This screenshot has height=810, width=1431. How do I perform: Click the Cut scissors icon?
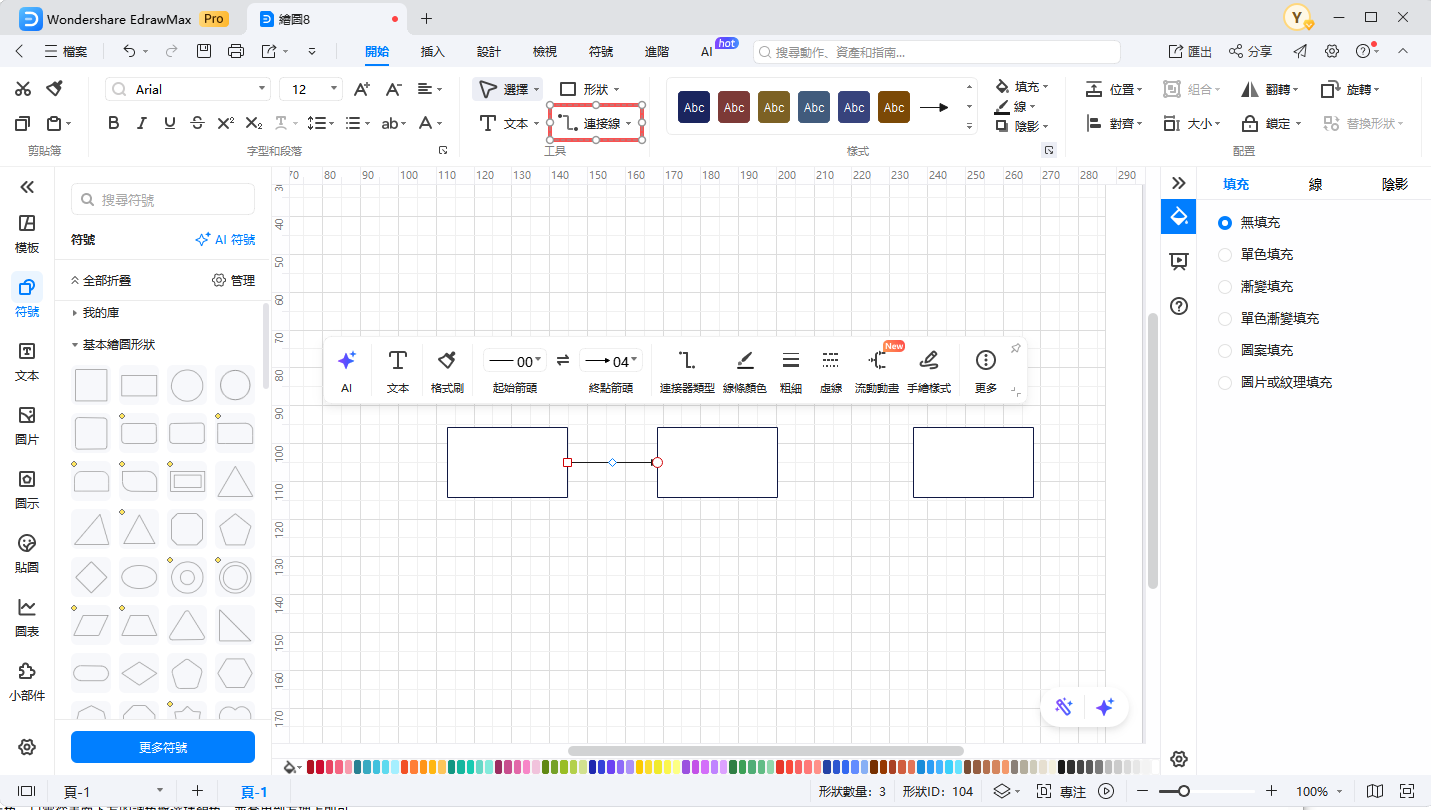point(23,89)
